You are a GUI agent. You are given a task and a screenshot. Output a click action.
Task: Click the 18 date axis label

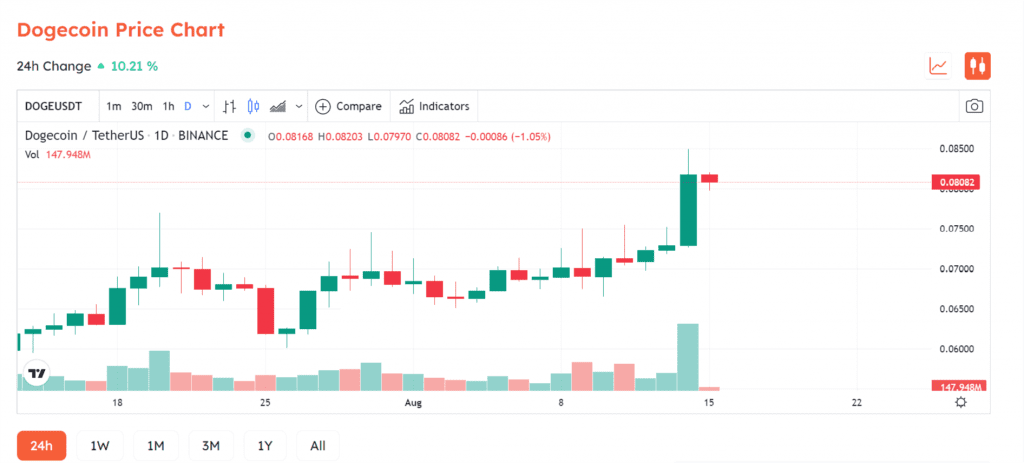pos(118,403)
